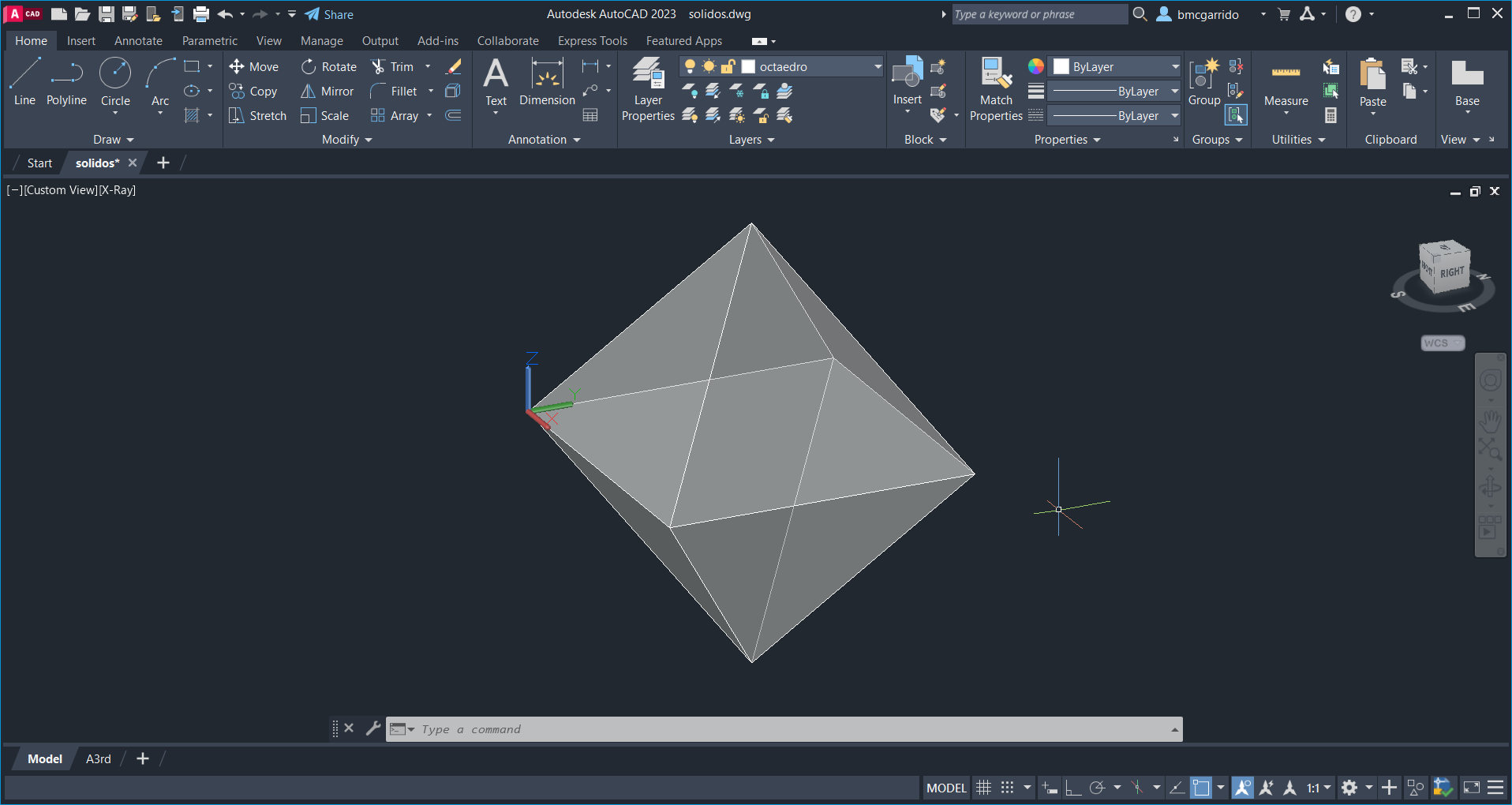Activate the Fillet tool
1512x805 pixels.
394,92
